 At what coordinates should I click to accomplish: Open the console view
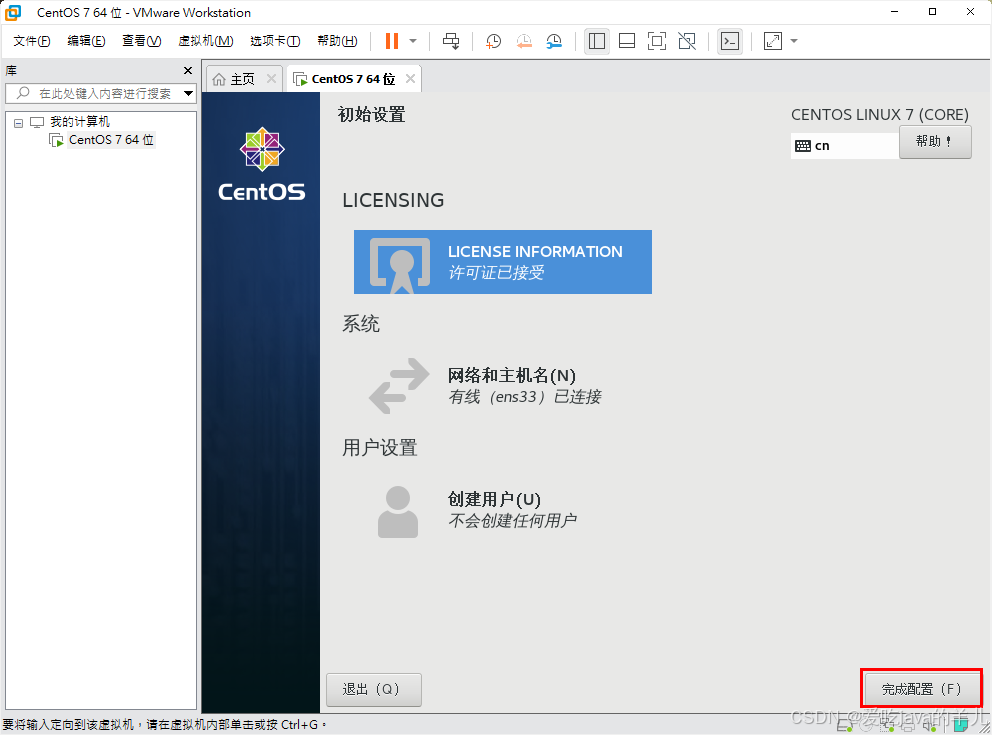point(730,41)
